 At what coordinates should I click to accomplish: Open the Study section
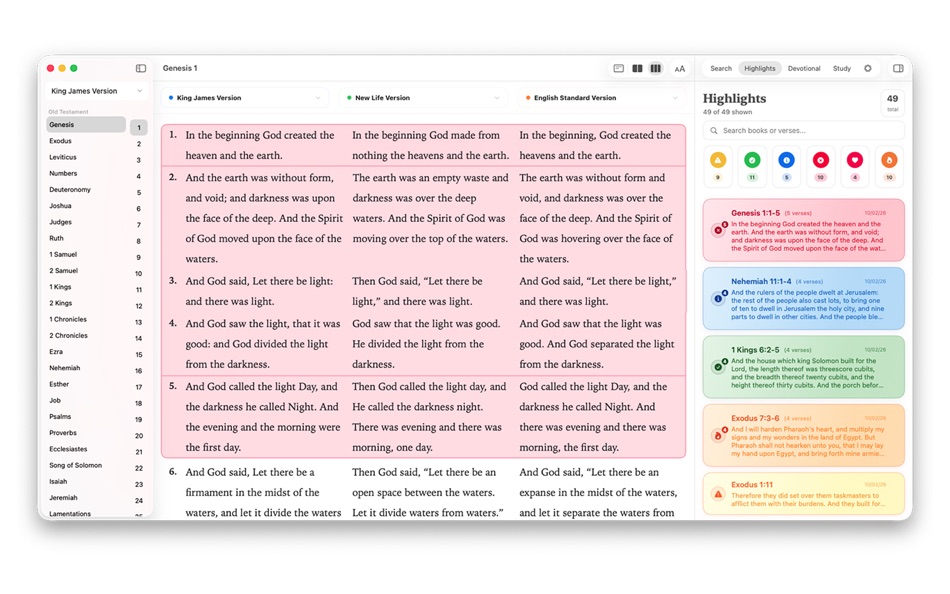coord(841,68)
